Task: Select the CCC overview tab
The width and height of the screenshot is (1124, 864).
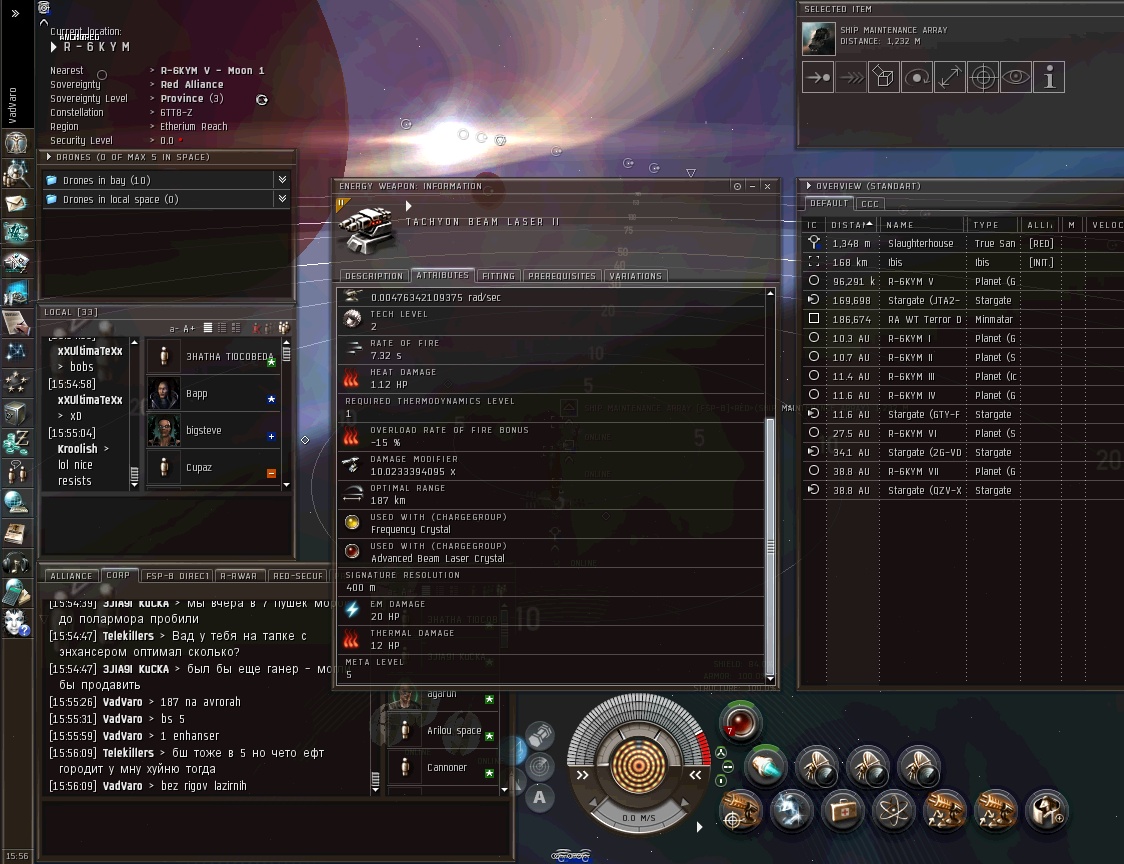Action: pos(870,204)
